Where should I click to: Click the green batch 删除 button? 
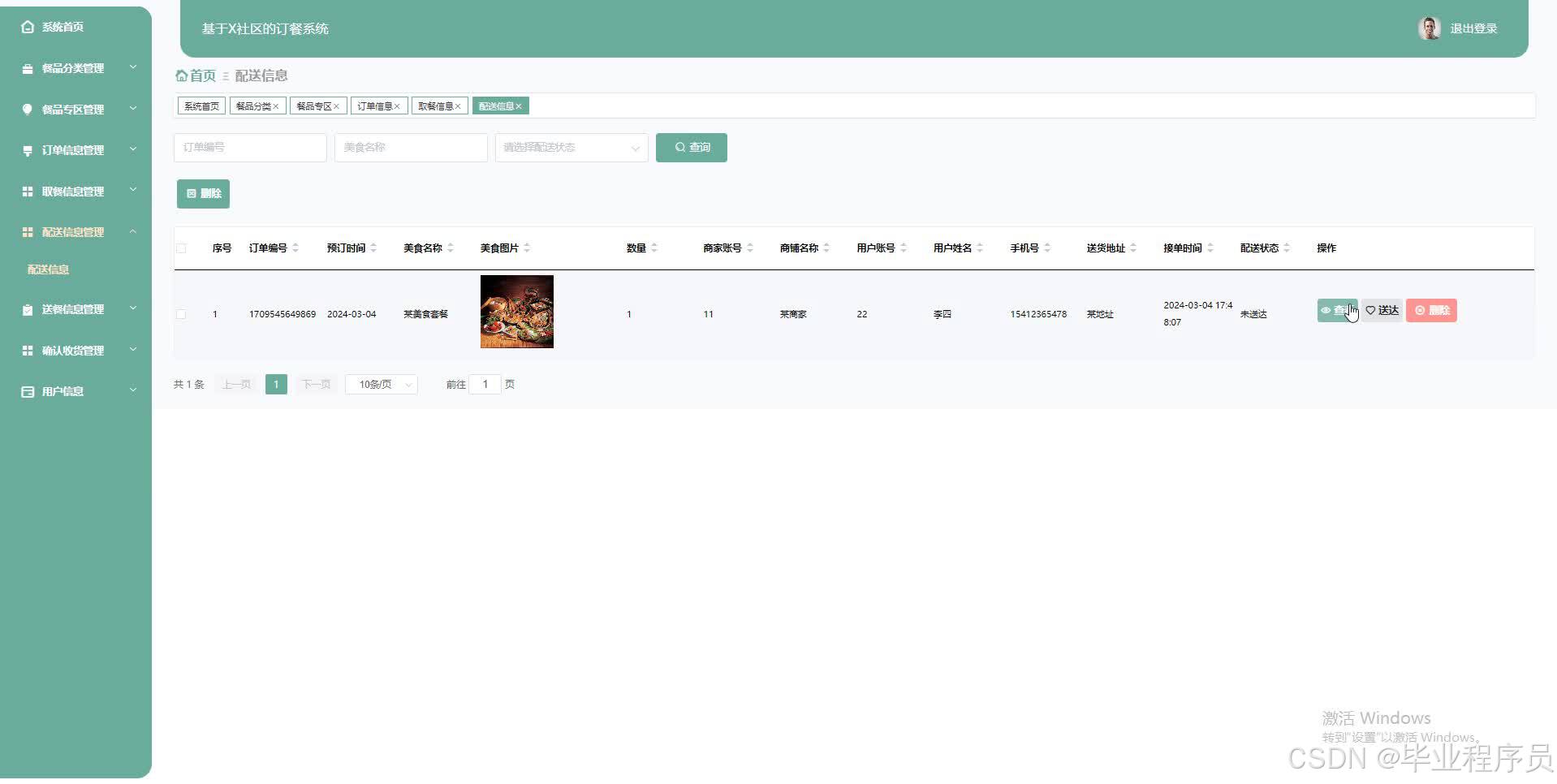point(203,194)
